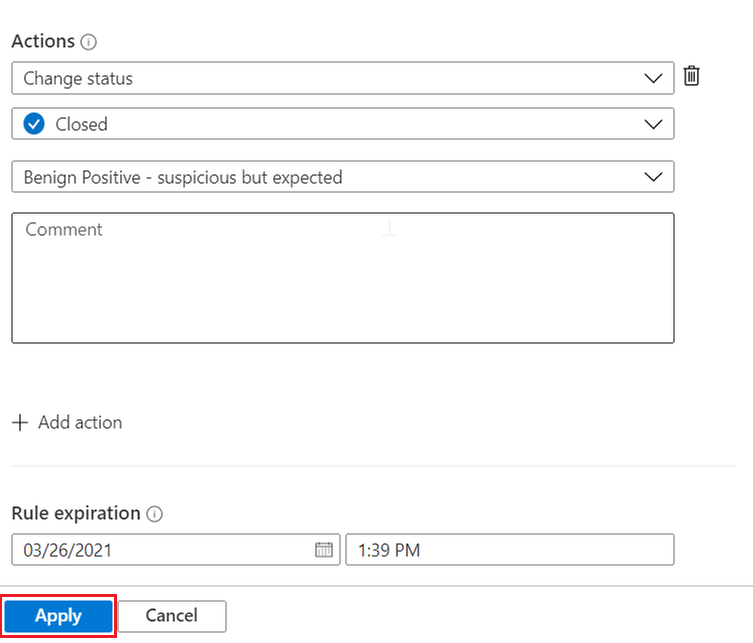The image size is (753, 643).
Task: Click the info icon next to Actions
Action: [89, 42]
